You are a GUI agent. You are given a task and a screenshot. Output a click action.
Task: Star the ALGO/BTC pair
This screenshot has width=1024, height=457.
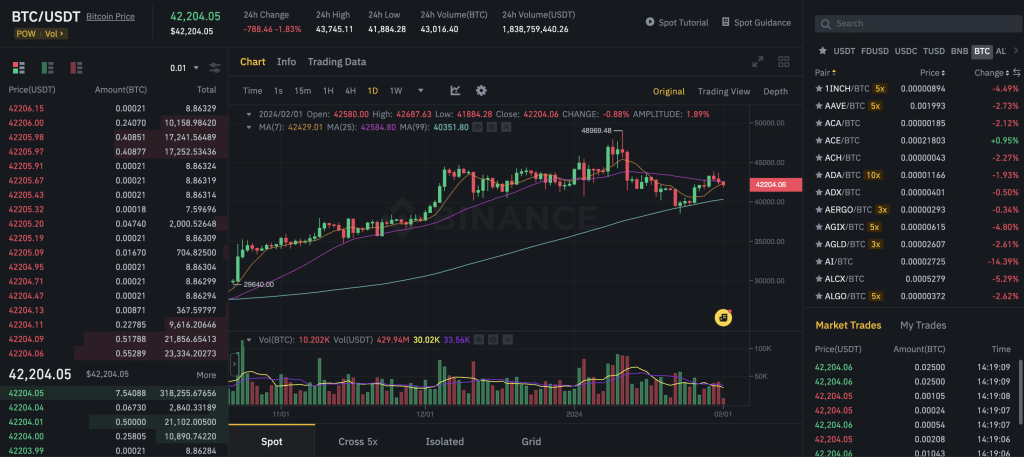click(819, 296)
